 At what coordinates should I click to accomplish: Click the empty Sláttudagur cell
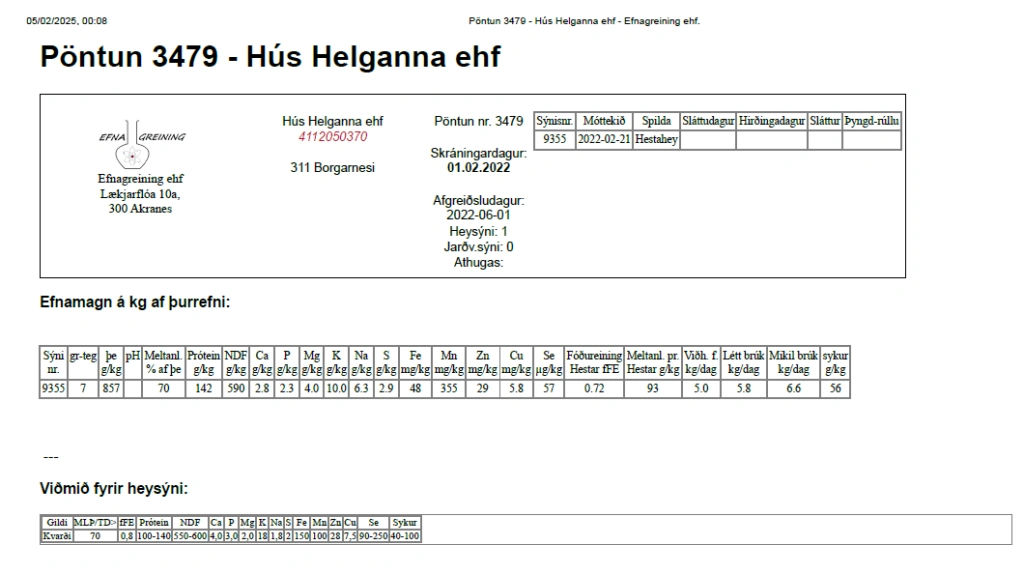(708, 140)
